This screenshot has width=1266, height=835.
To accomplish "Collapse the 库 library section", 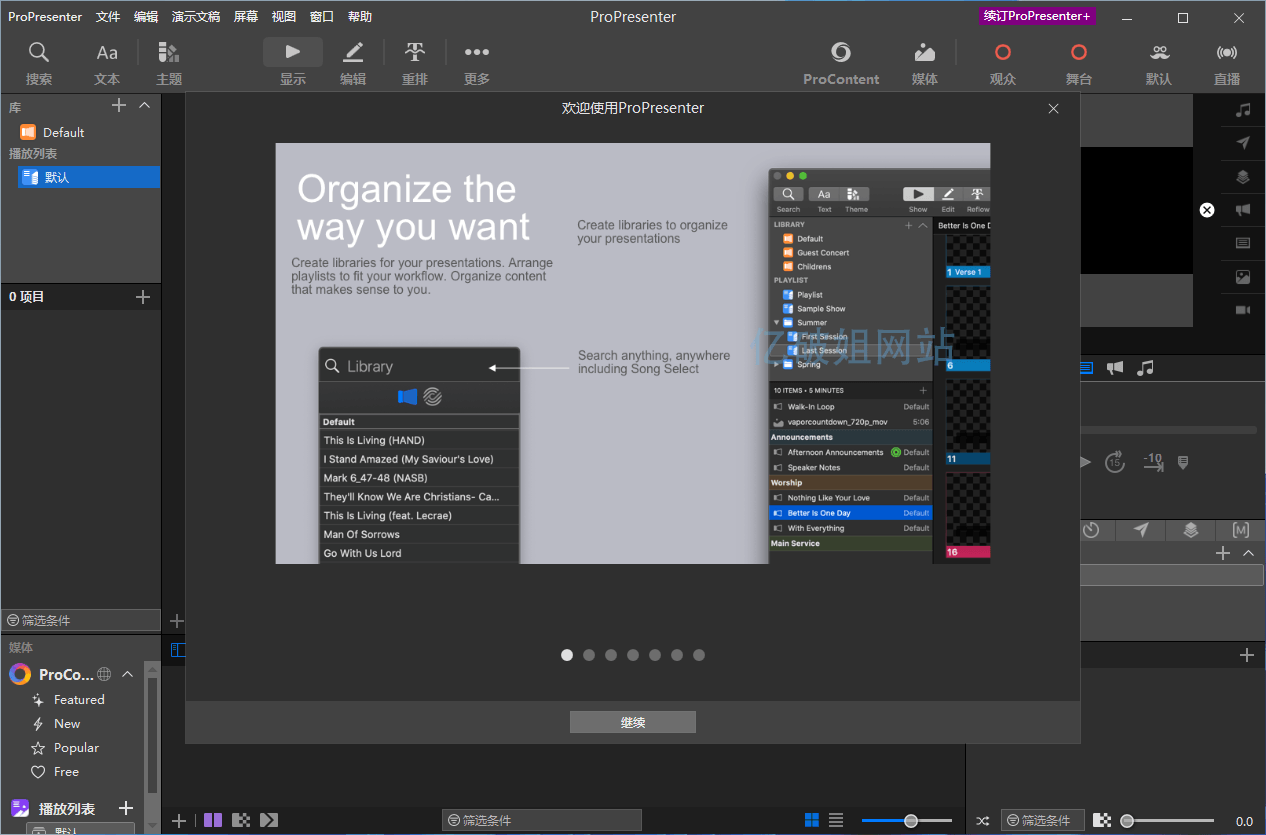I will coord(145,106).
